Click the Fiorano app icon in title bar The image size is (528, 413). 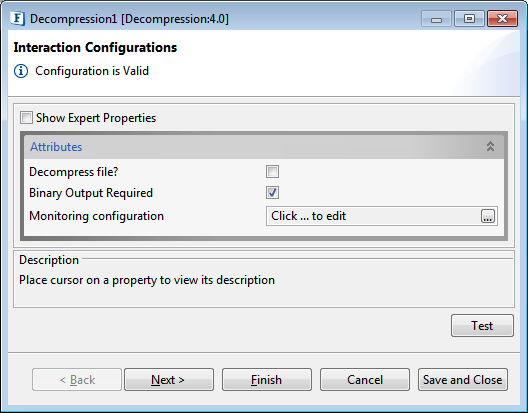pyautogui.click(x=17, y=18)
